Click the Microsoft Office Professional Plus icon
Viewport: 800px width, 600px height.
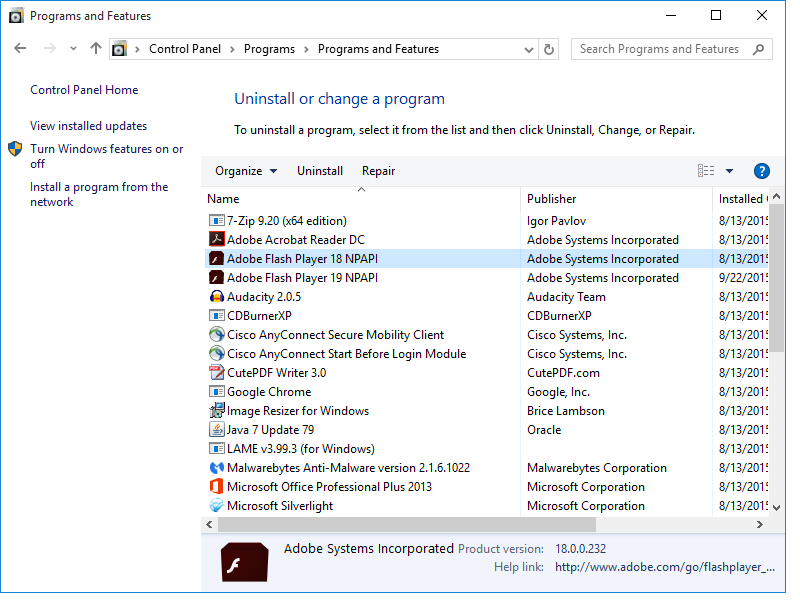click(x=217, y=487)
